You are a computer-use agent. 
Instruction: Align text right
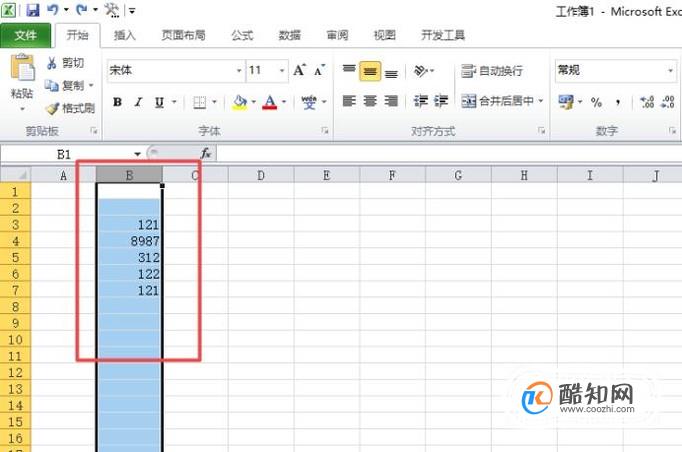[391, 101]
